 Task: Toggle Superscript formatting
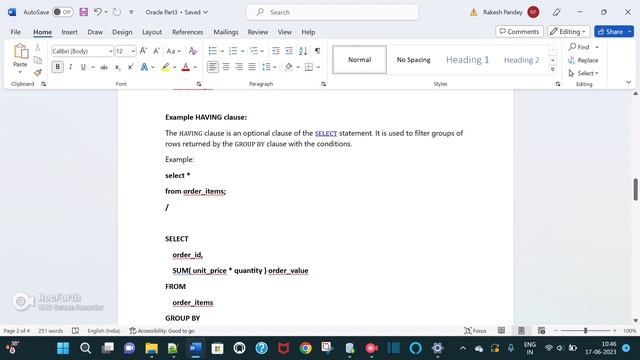point(130,67)
